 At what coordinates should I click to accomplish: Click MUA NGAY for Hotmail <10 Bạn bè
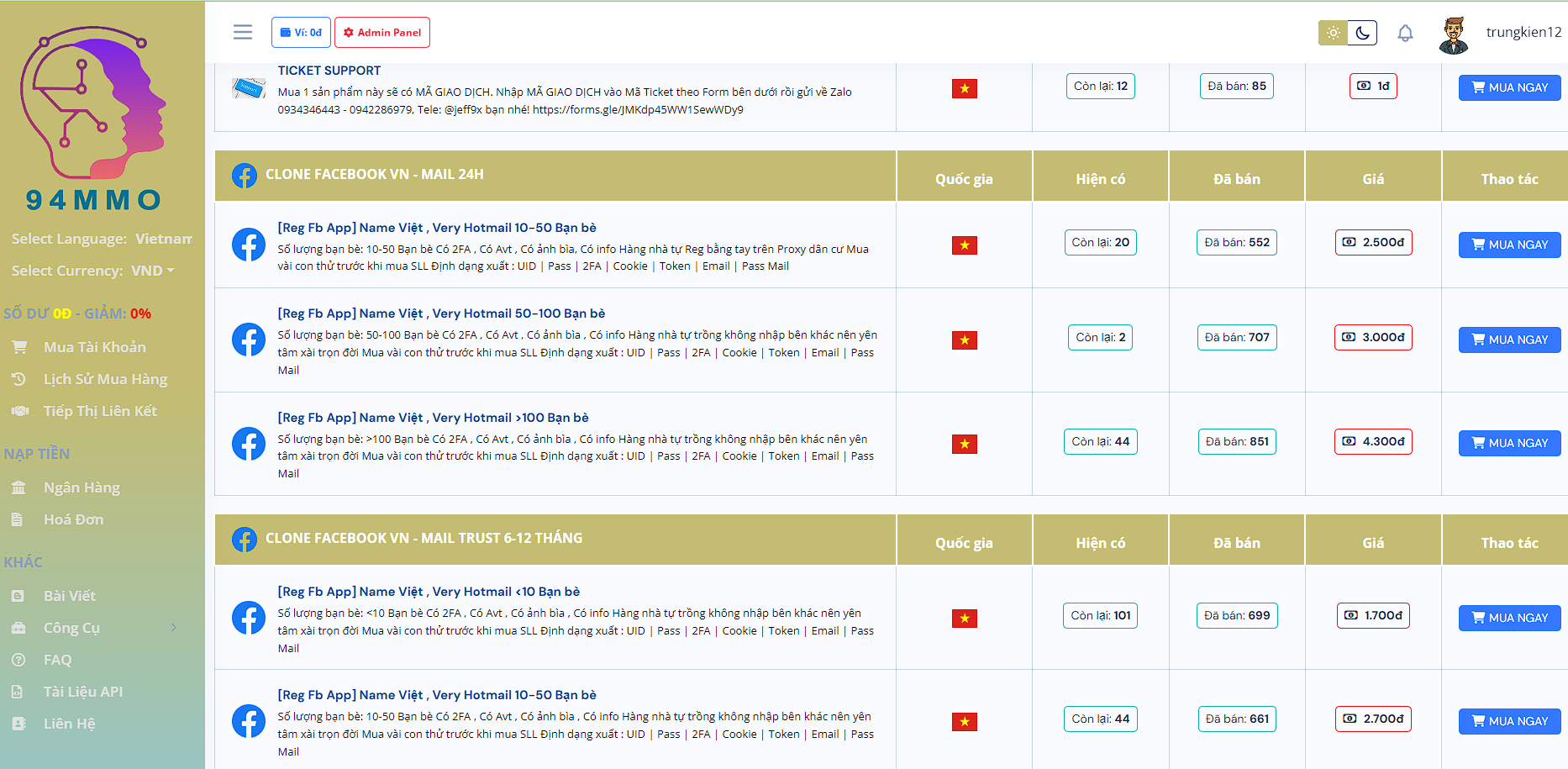pos(1510,618)
